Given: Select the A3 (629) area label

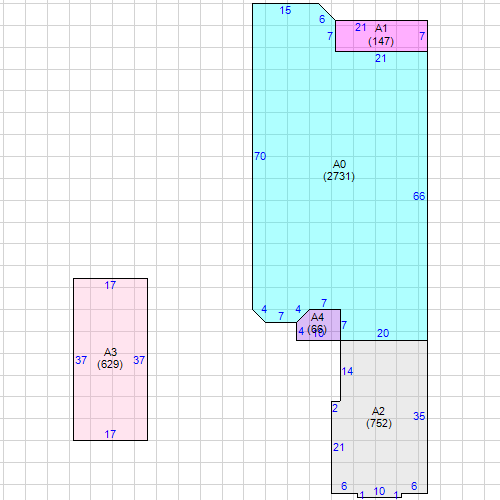Looking at the screenshot, I should pos(110,358).
